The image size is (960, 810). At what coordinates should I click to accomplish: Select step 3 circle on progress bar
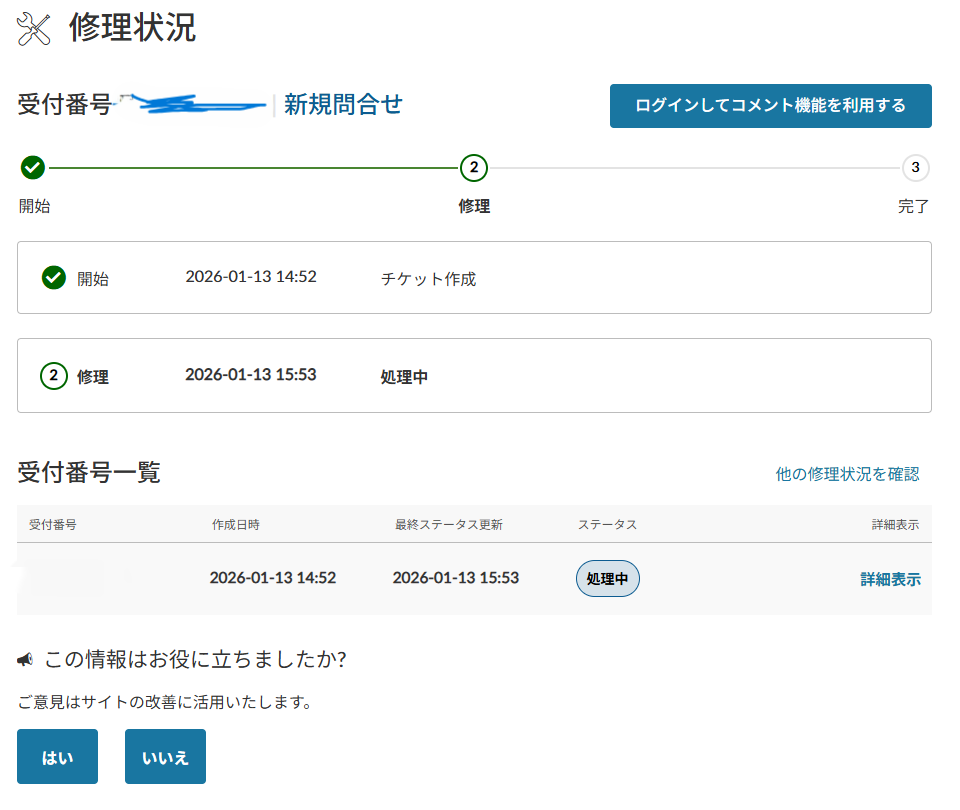[x=915, y=167]
